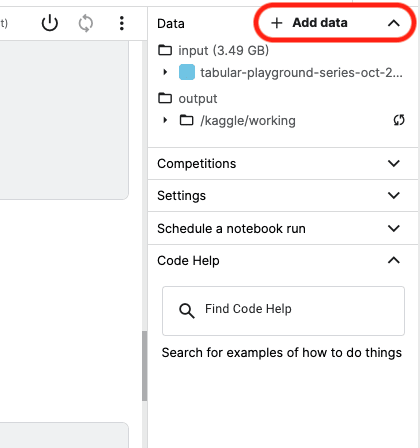Click the Add data button
Viewport: 420px width, 448px height.
309,23
